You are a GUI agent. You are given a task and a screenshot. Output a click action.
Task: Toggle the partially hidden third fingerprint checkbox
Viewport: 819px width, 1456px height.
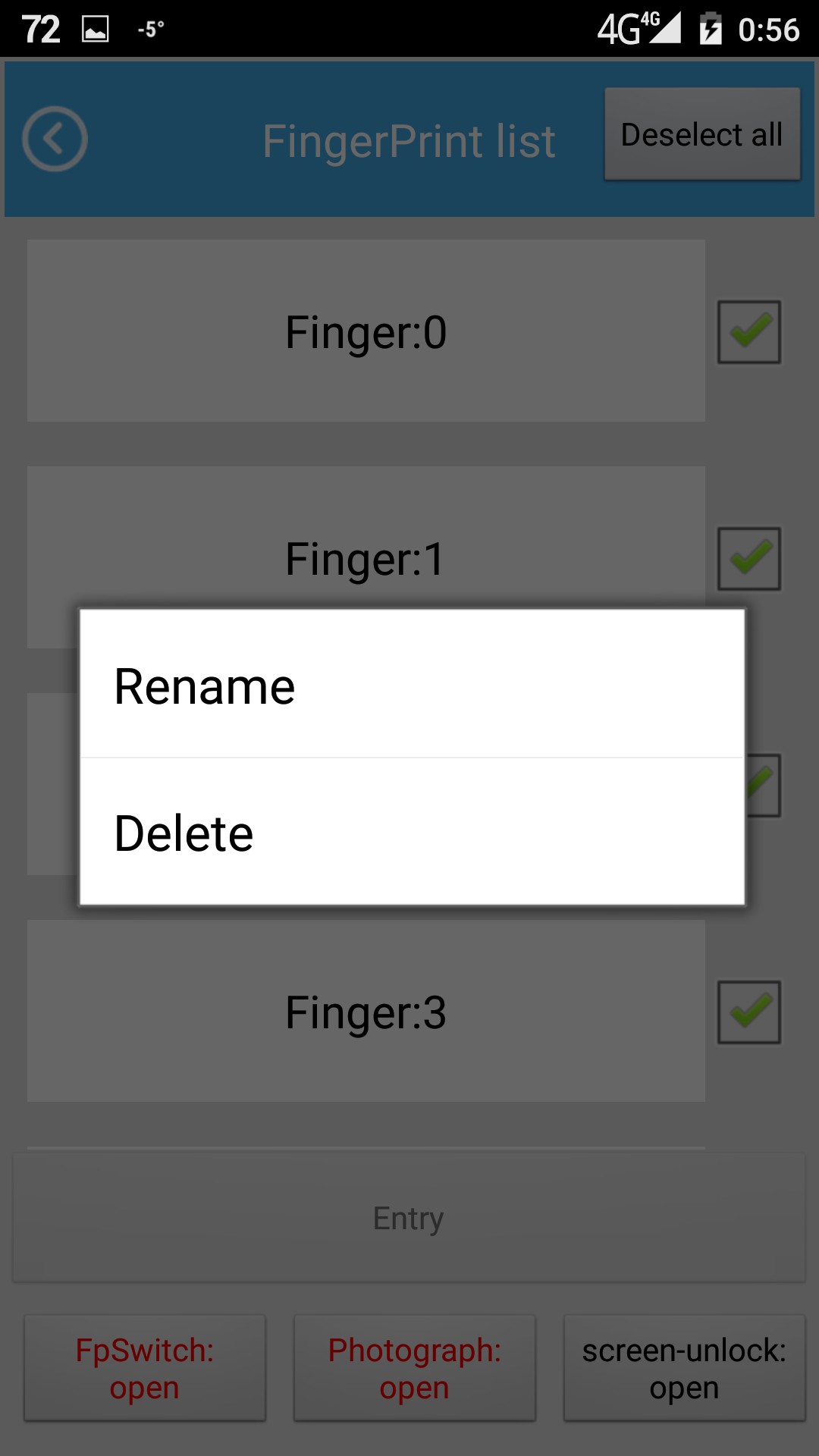764,786
